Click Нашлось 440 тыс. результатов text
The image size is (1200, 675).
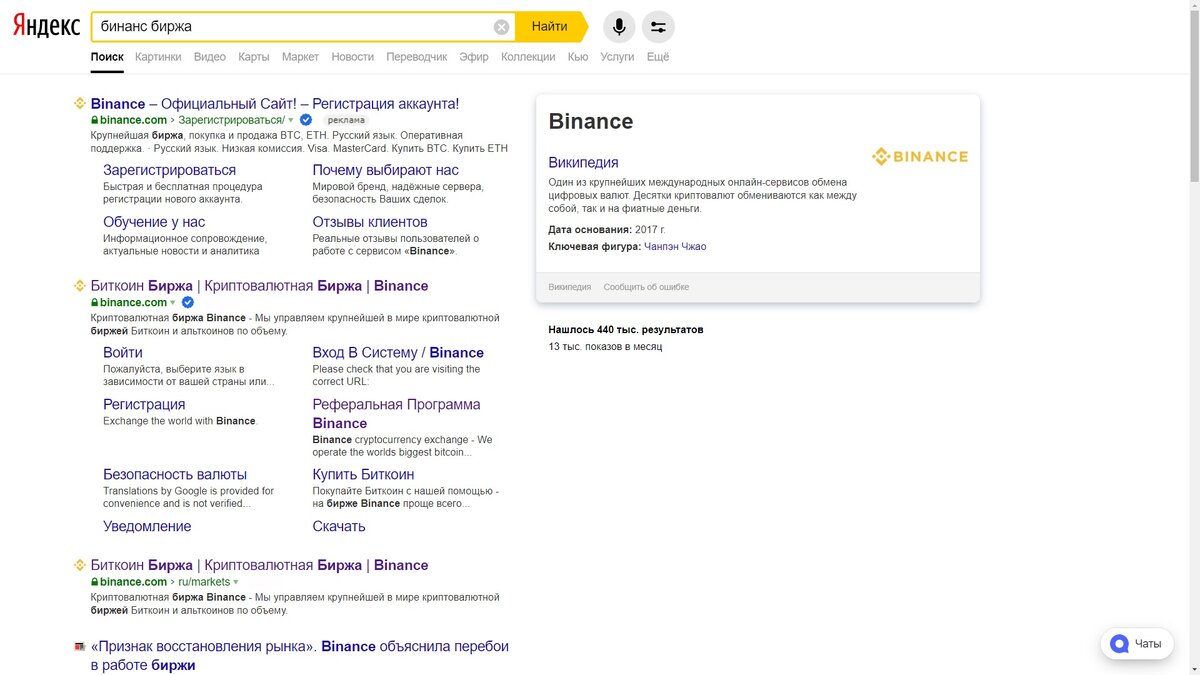[626, 329]
